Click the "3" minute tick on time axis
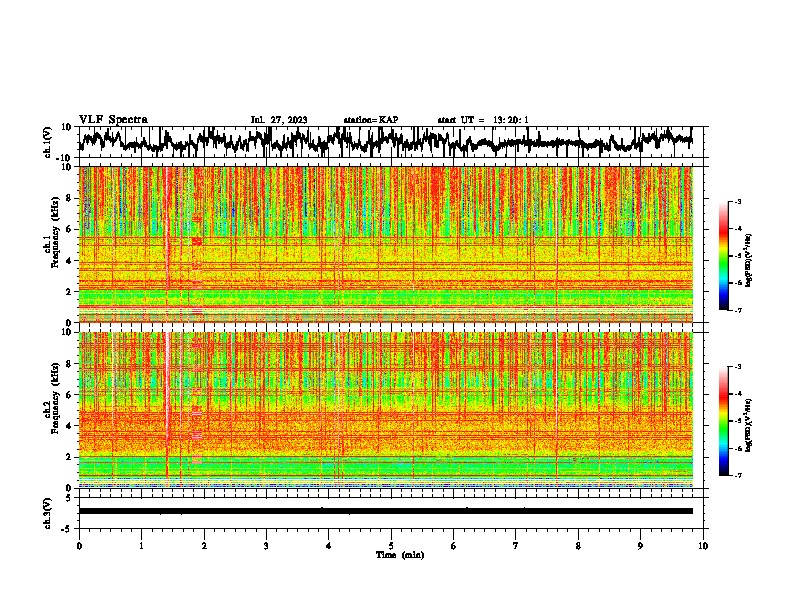The width and height of the screenshot is (792, 612). [266, 546]
